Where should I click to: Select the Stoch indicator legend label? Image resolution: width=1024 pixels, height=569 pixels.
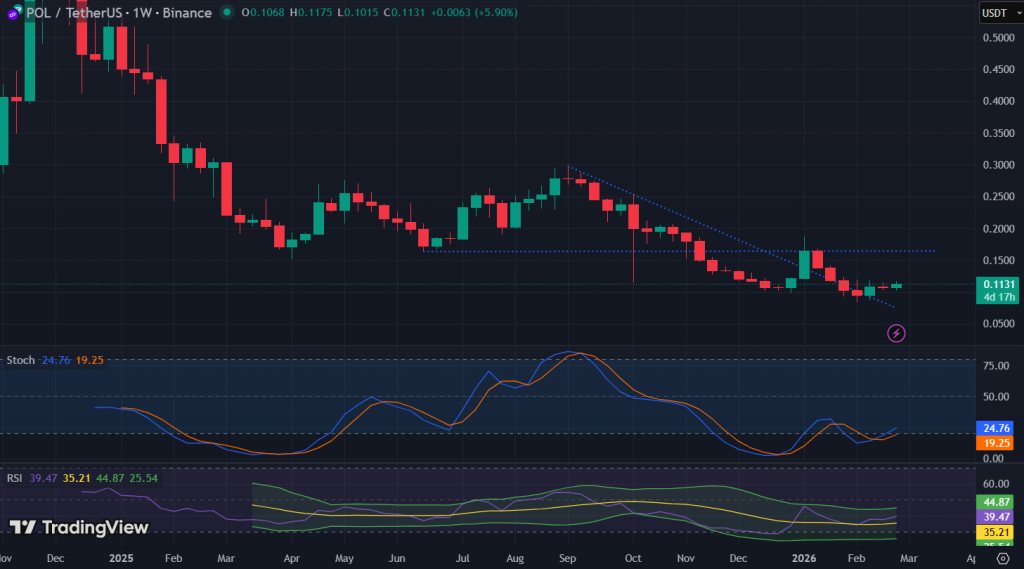coord(21,359)
